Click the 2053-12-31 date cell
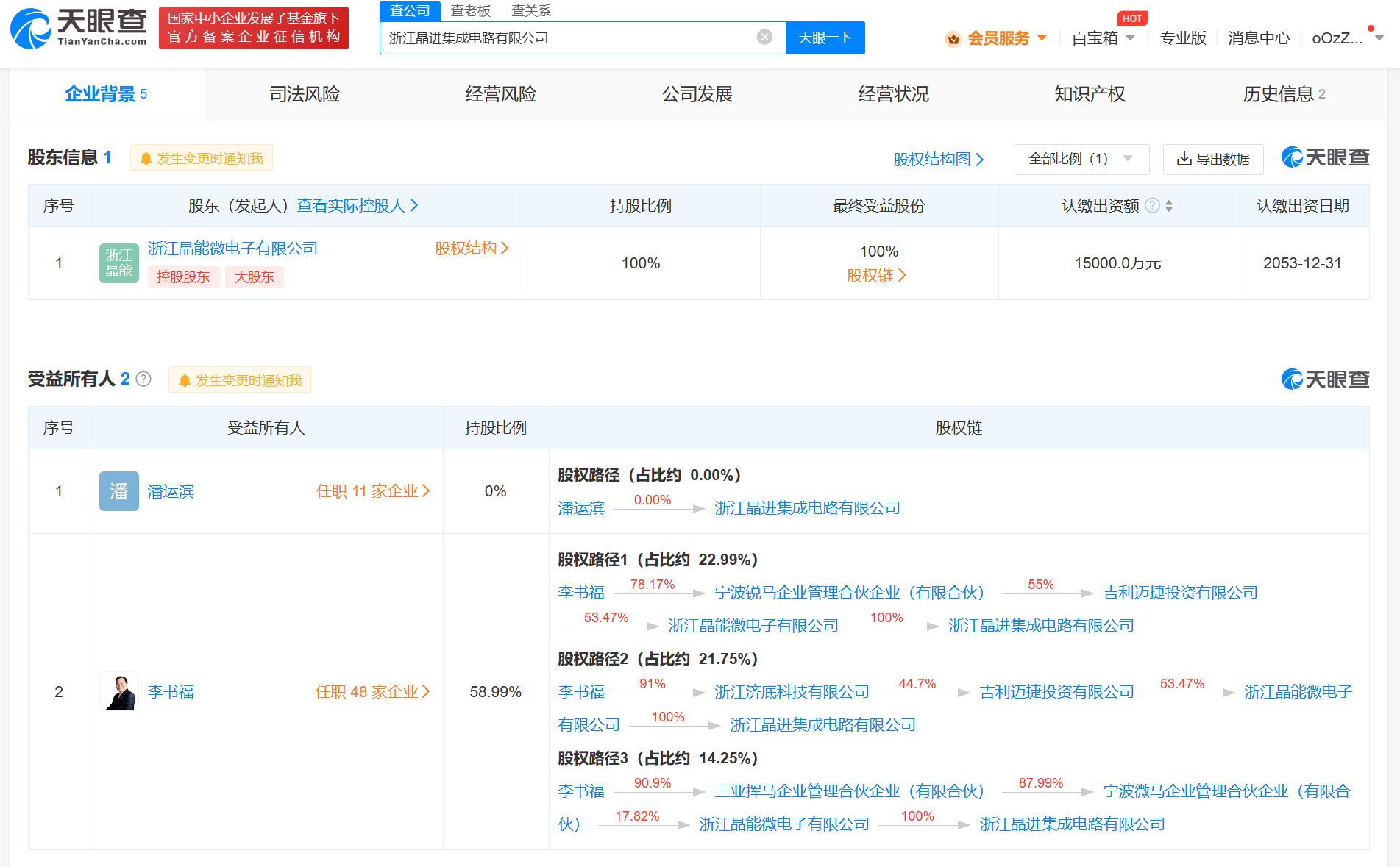This screenshot has width=1400, height=867. click(x=1302, y=263)
